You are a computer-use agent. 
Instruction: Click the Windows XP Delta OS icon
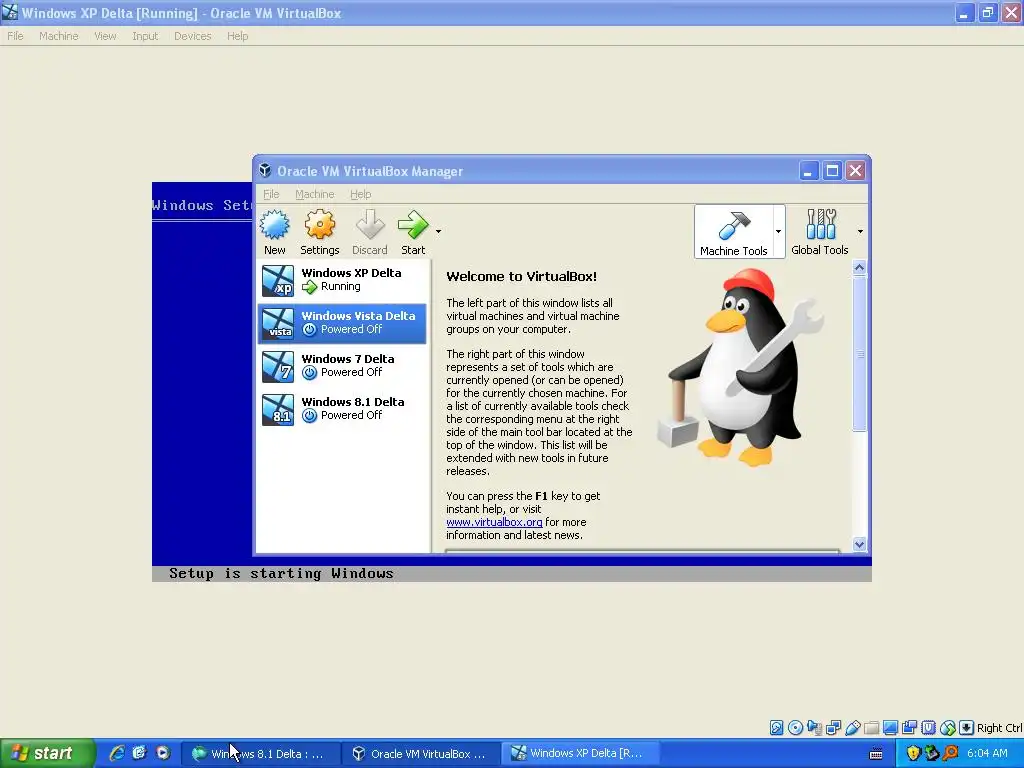tap(278, 281)
